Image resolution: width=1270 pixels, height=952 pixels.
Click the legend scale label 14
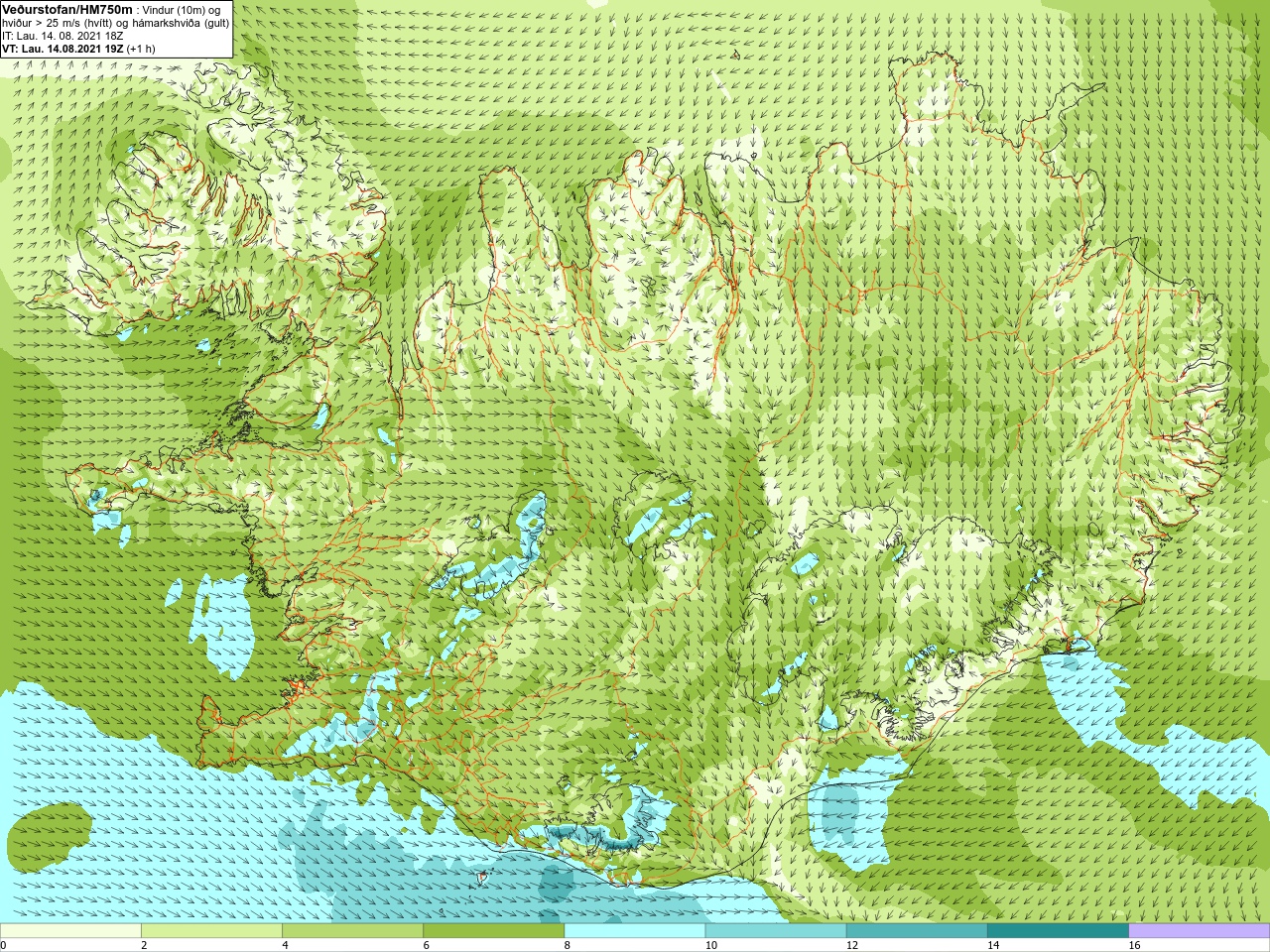pyautogui.click(x=992, y=945)
